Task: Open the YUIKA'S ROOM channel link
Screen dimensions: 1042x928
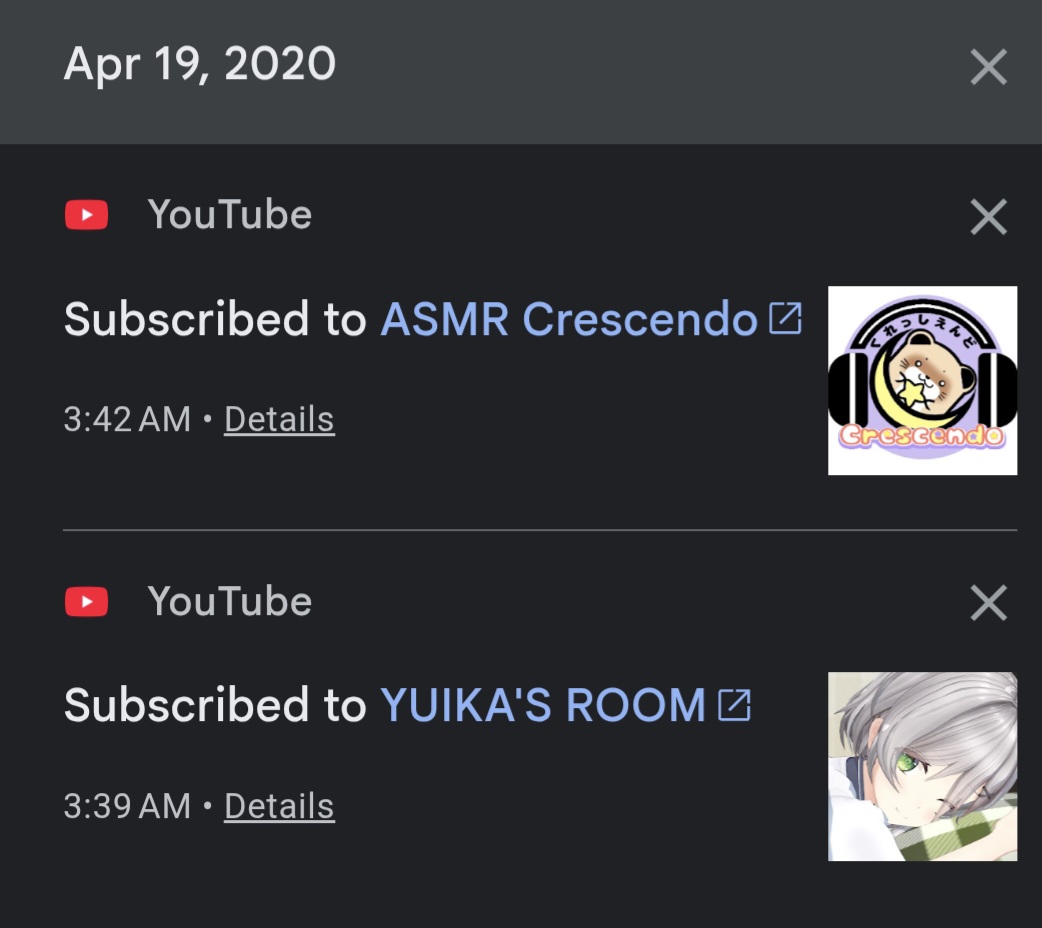Action: [542, 705]
